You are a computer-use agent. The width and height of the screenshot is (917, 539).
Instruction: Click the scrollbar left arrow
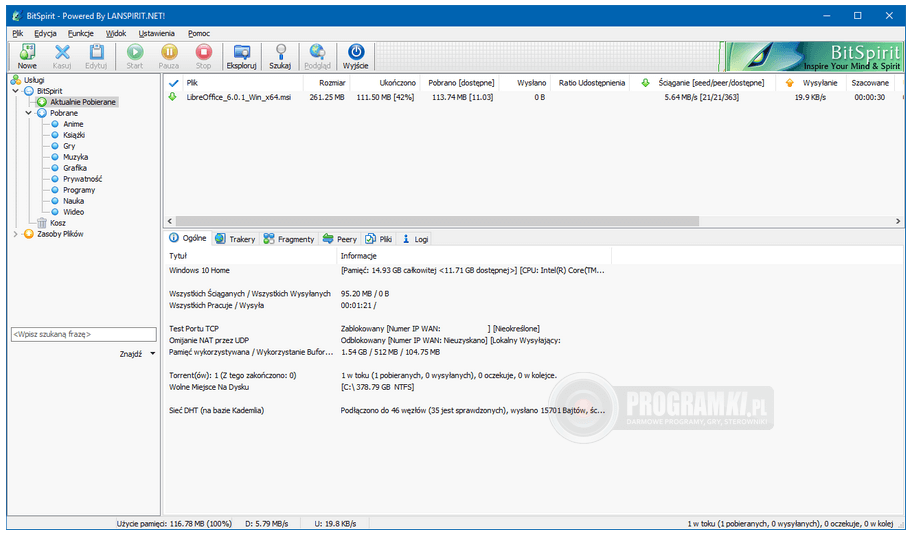170,221
